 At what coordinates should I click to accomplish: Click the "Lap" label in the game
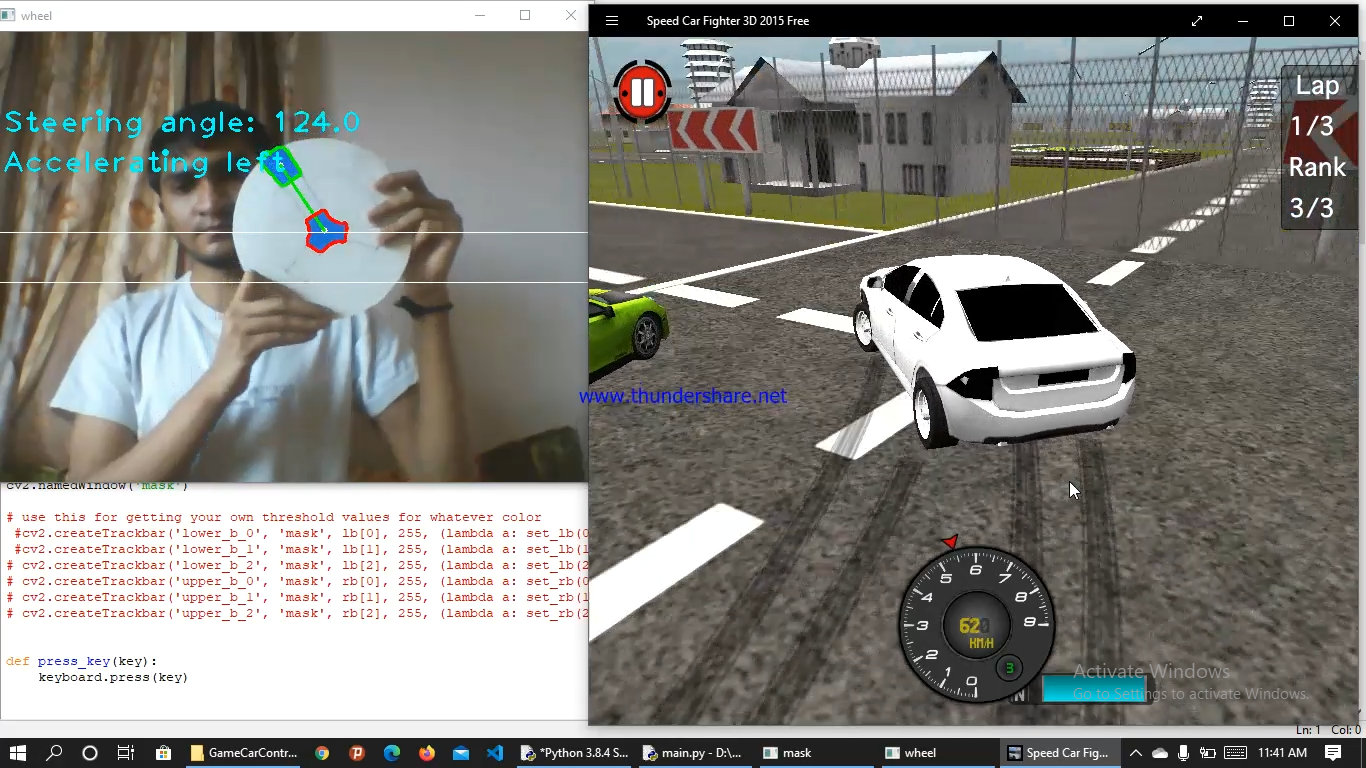(x=1317, y=86)
